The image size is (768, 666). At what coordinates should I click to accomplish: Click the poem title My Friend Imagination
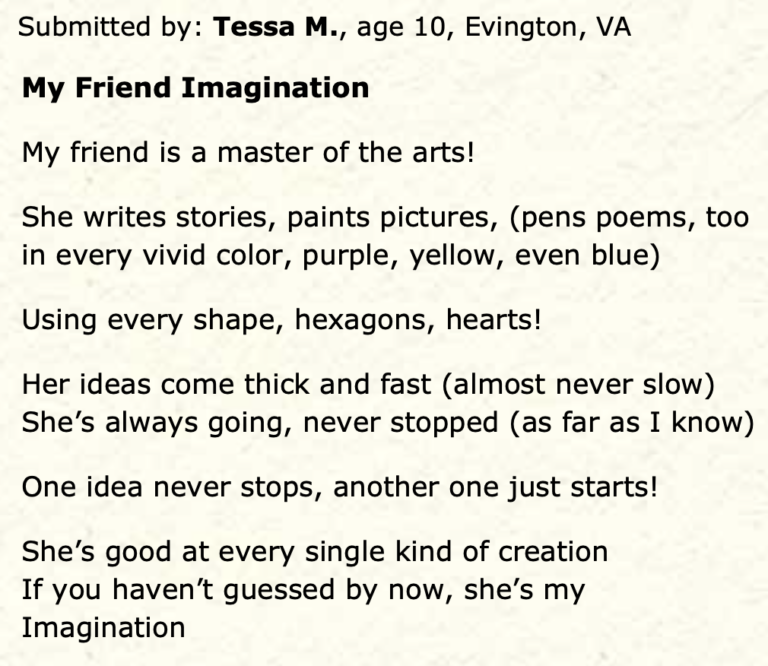(x=195, y=89)
